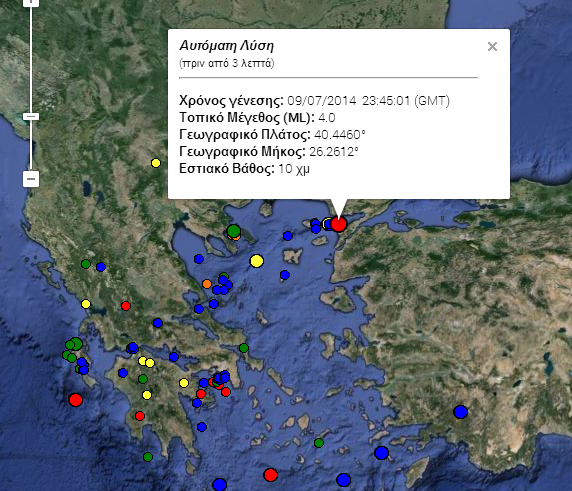Select the blue marker in northwestern Peloponnese
This screenshot has width=572, height=491.
coord(123,373)
